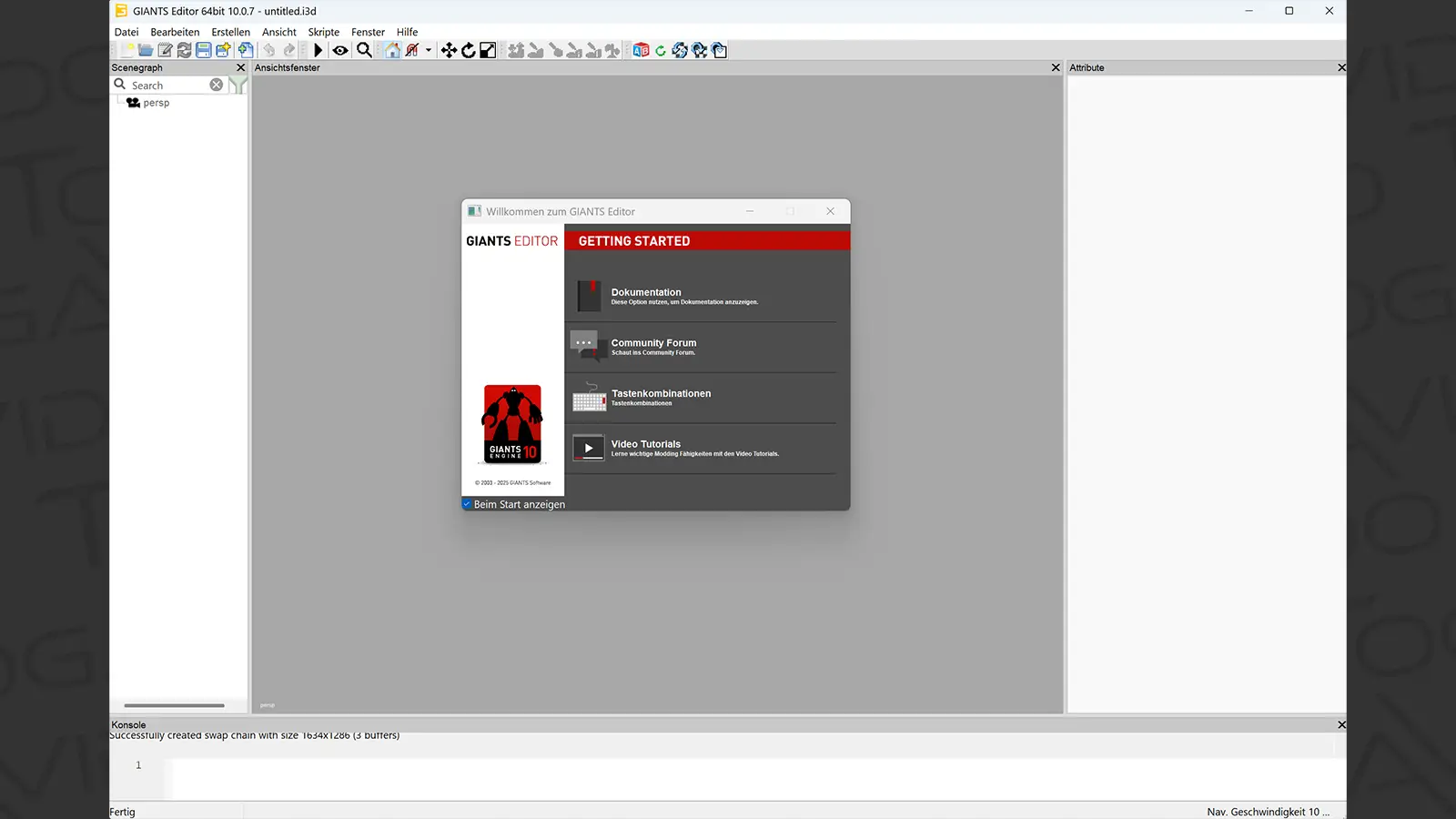1456x819 pixels.
Task: Select the rotate tool icon
Action: click(469, 51)
